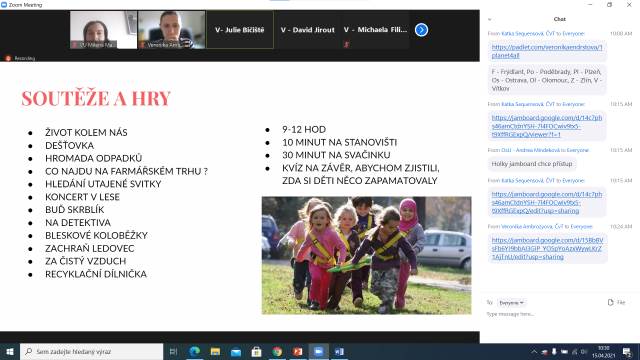This screenshot has height=360, width=640.
Task: Click the bullet 'RECYKLAČNÍ DÍLNIČKA'
Action: click(96, 274)
